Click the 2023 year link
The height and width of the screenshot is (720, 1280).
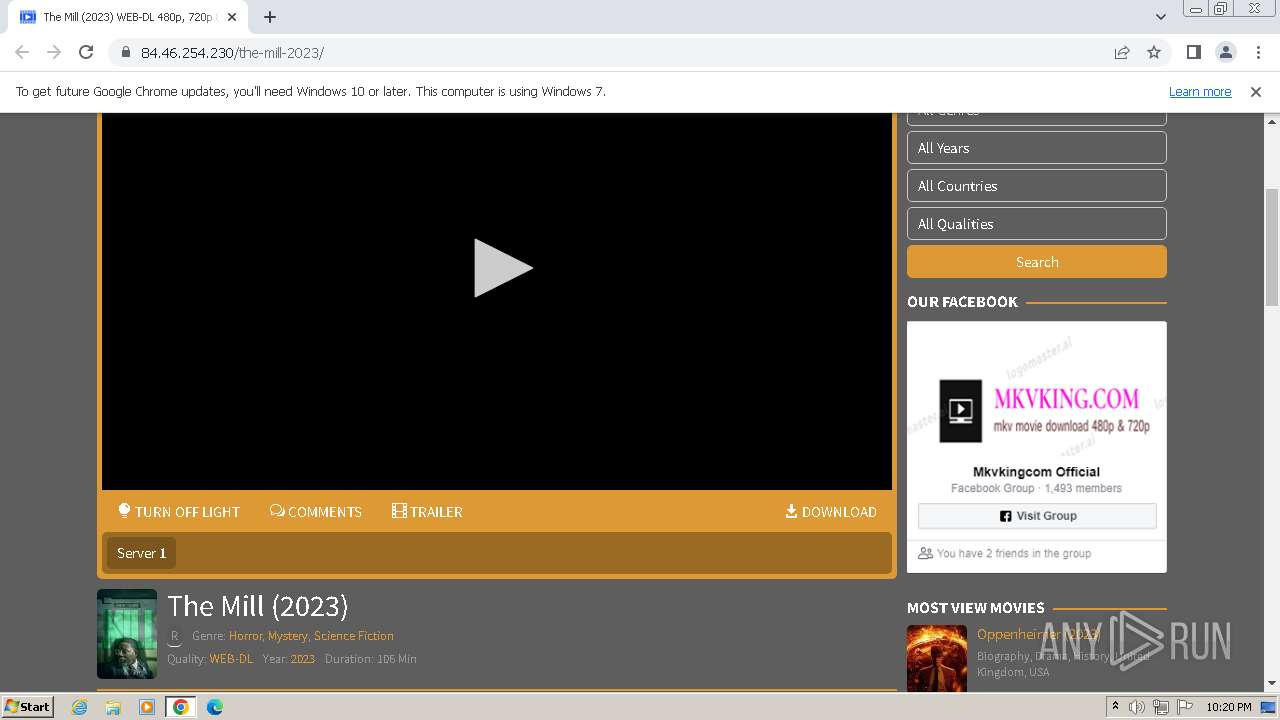coord(302,659)
